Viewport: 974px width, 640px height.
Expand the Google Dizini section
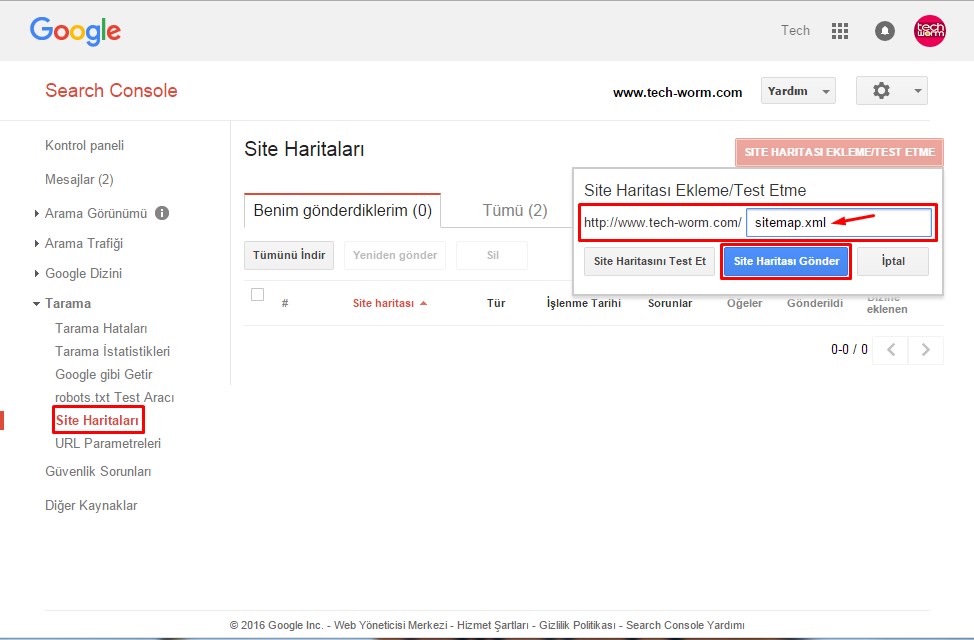pyautogui.click(x=83, y=273)
